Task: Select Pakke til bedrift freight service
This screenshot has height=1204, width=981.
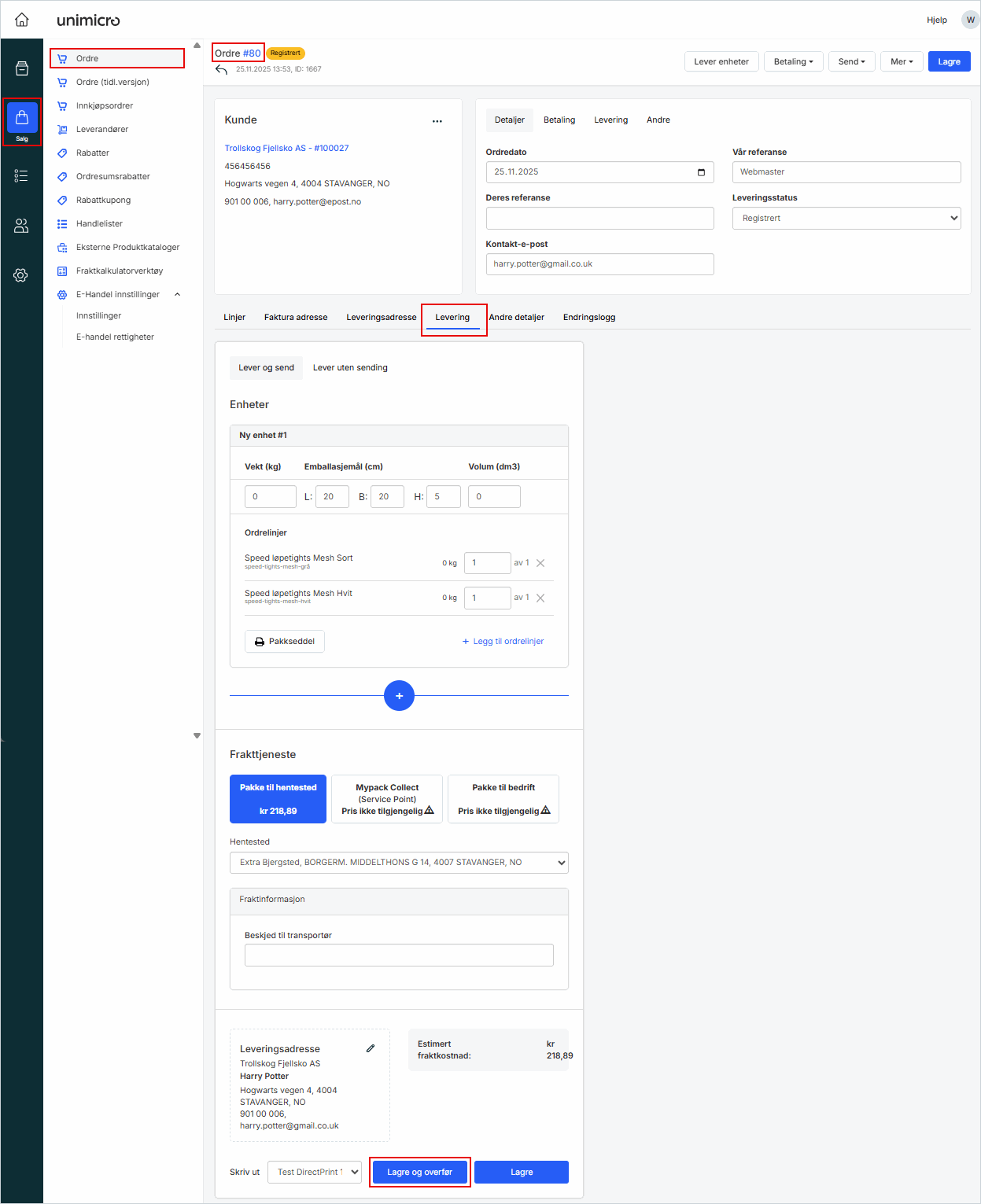Action: tap(503, 799)
